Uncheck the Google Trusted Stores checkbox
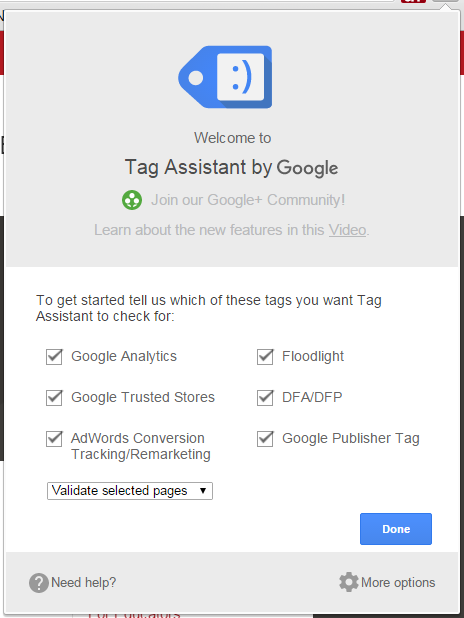 tap(54, 398)
